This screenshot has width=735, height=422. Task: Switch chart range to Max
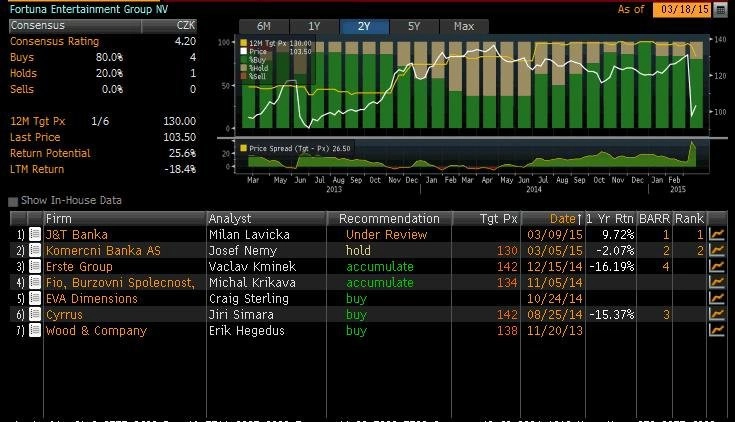pos(464,26)
